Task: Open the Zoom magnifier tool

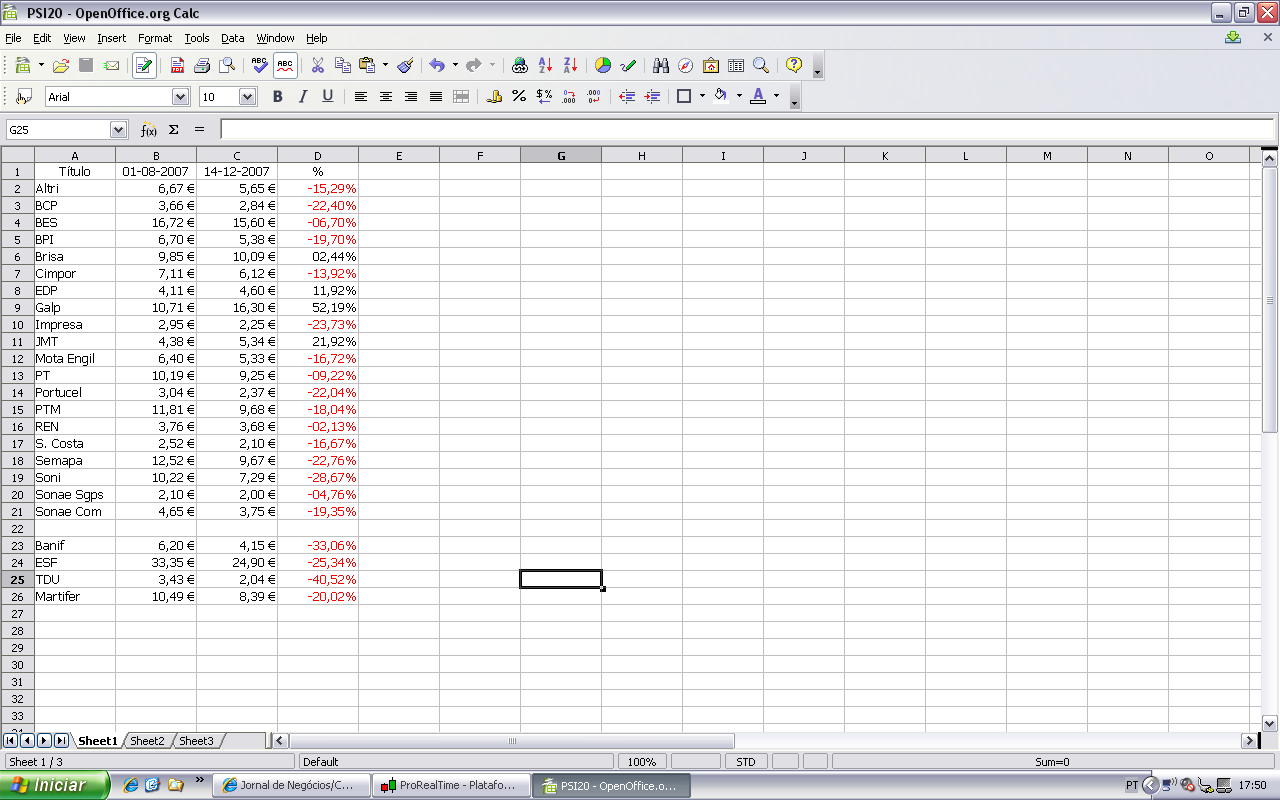Action: pyautogui.click(x=761, y=66)
